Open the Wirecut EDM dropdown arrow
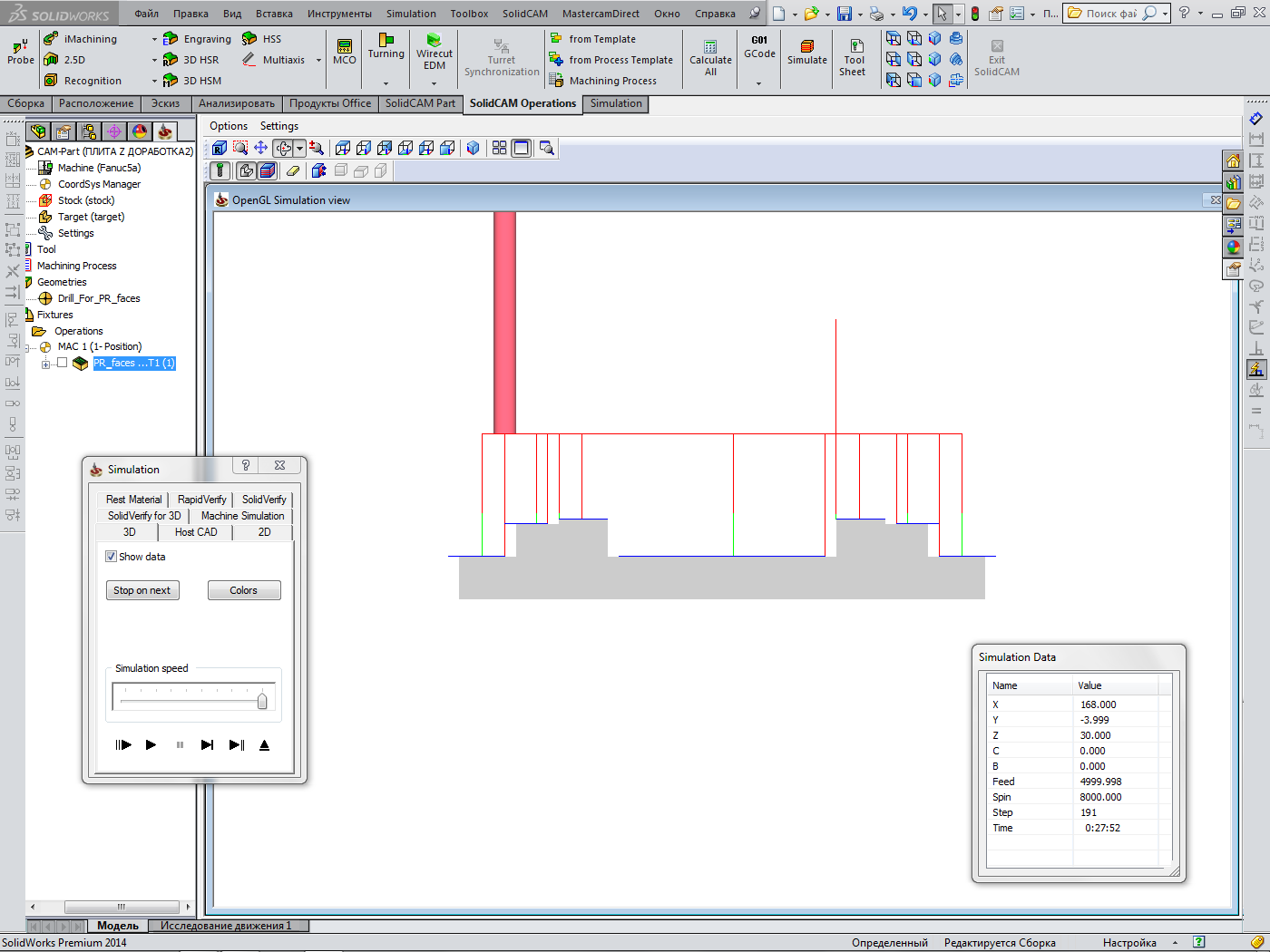This screenshot has width=1270, height=952. click(x=435, y=83)
